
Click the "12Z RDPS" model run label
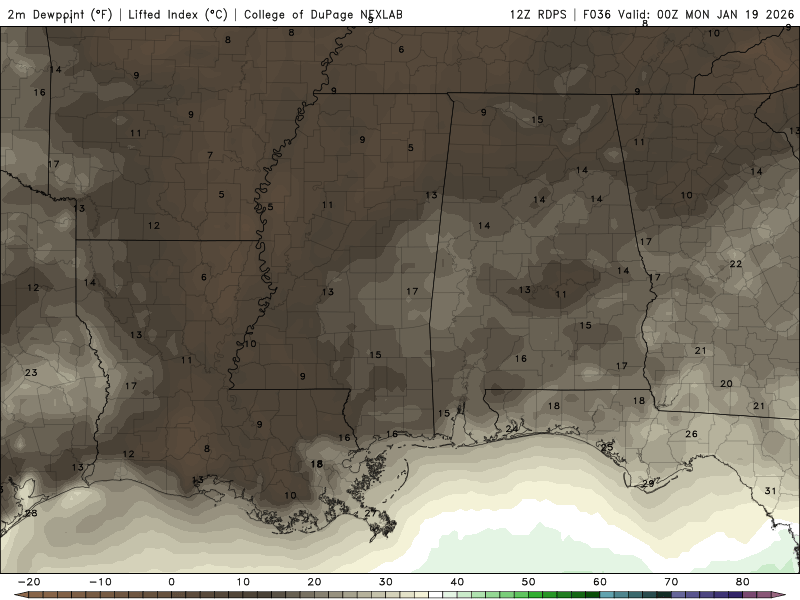tap(538, 14)
